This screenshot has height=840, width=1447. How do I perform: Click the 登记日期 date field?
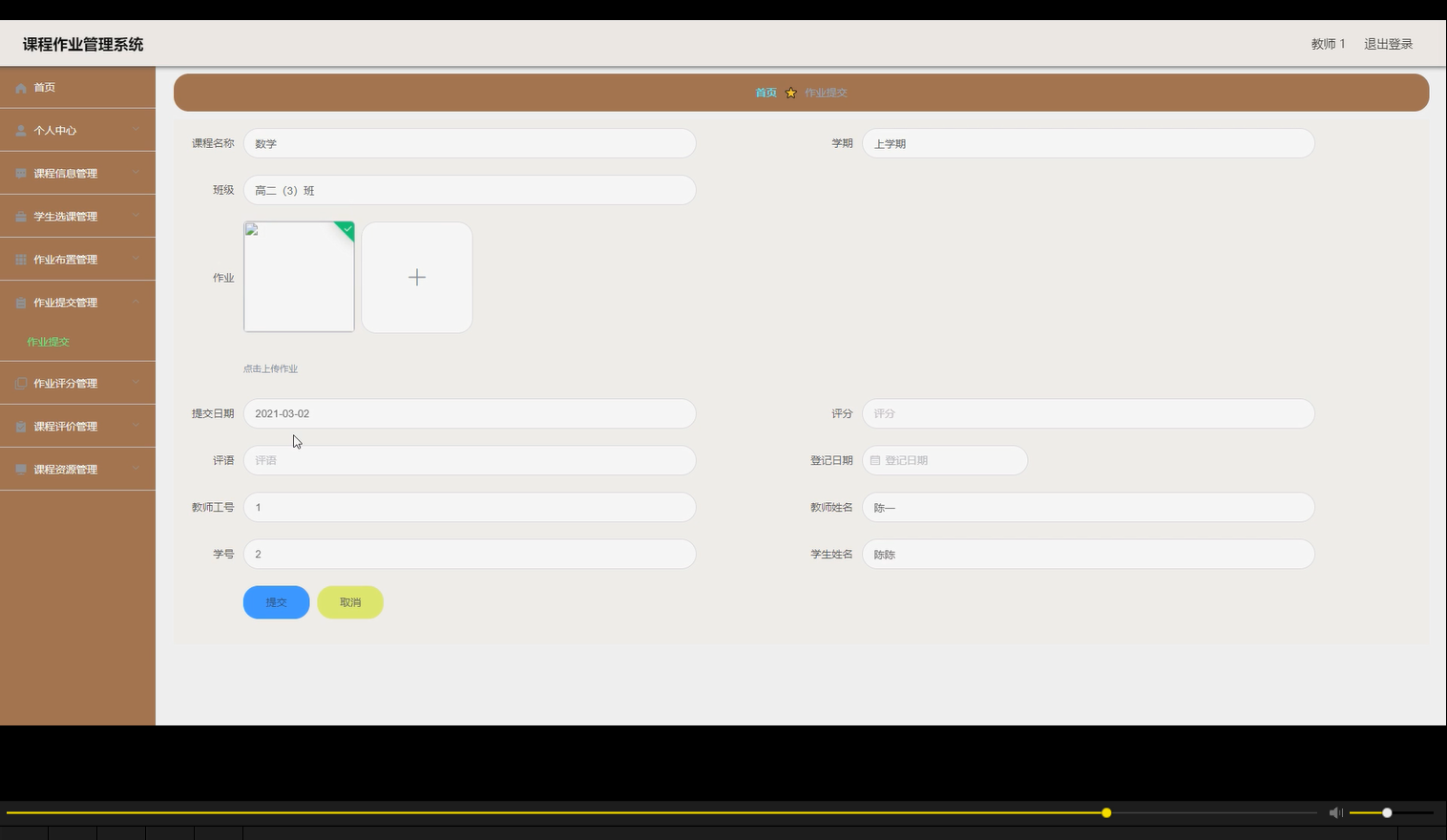pyautogui.click(x=945, y=460)
